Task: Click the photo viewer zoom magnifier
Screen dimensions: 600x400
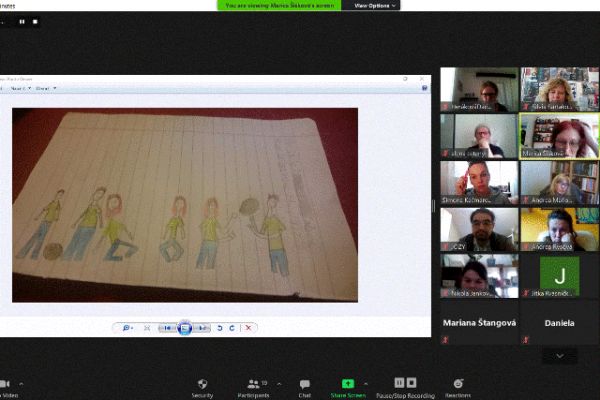Action: point(127,327)
